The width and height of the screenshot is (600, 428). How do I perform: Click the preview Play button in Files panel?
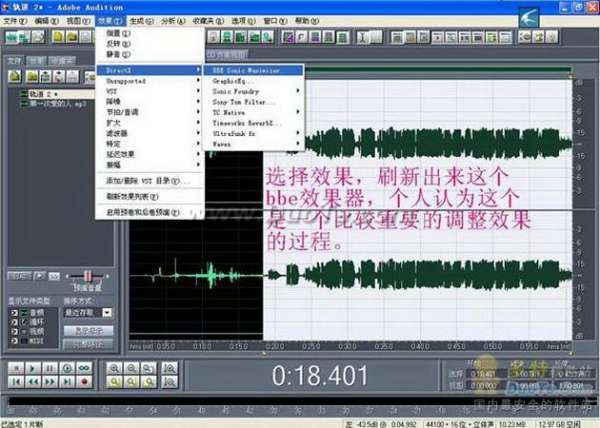point(39,276)
